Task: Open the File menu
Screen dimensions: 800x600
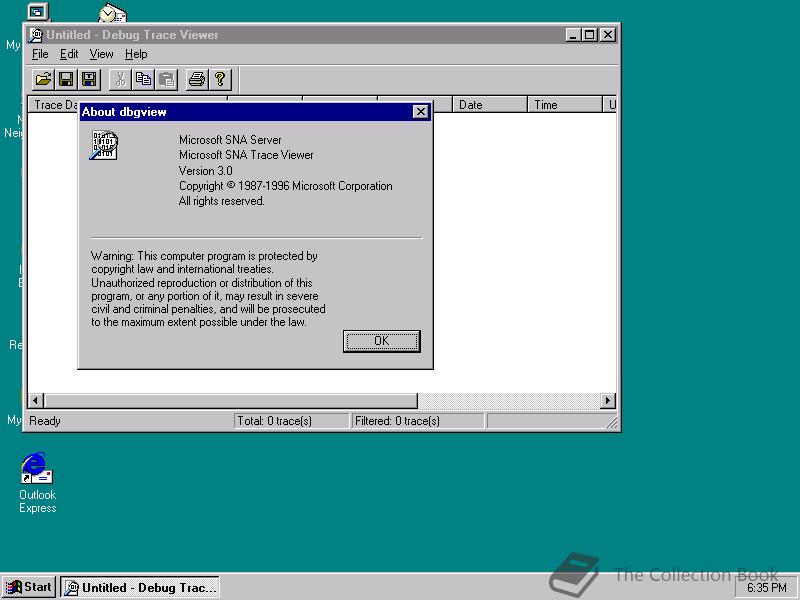Action: point(40,54)
